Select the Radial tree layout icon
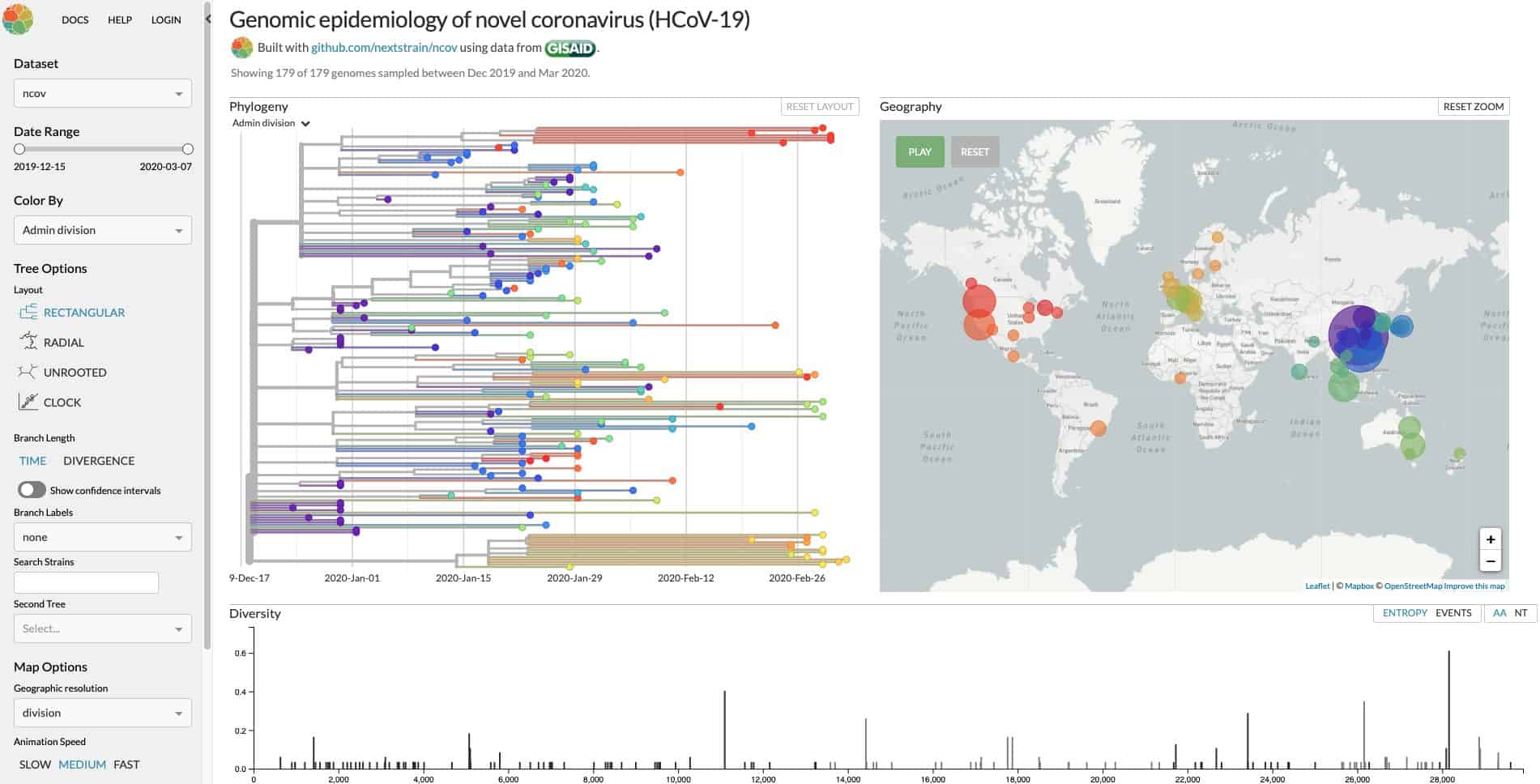Image resolution: width=1540 pixels, height=784 pixels. 28,342
